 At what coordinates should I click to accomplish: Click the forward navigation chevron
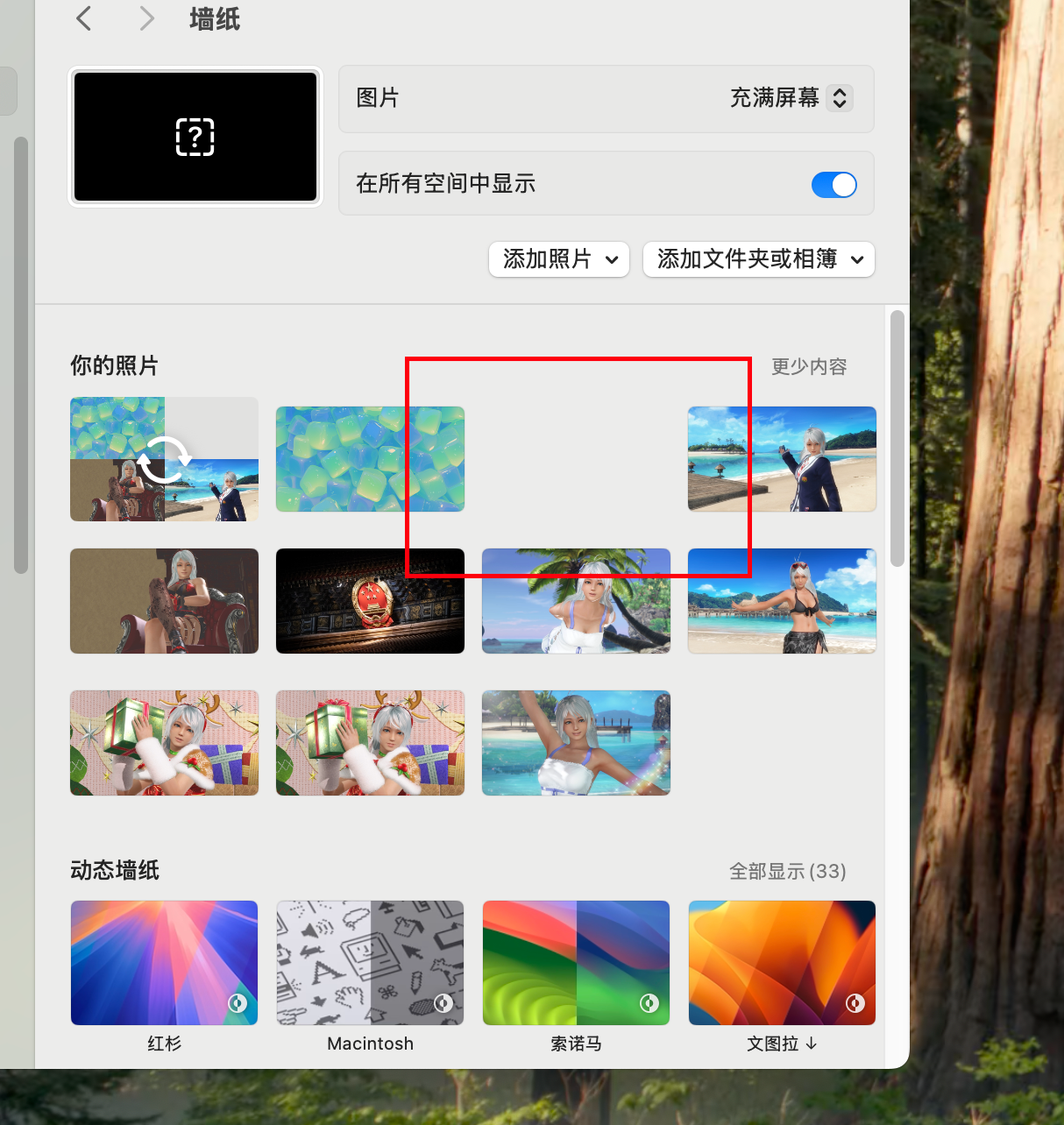click(x=146, y=18)
